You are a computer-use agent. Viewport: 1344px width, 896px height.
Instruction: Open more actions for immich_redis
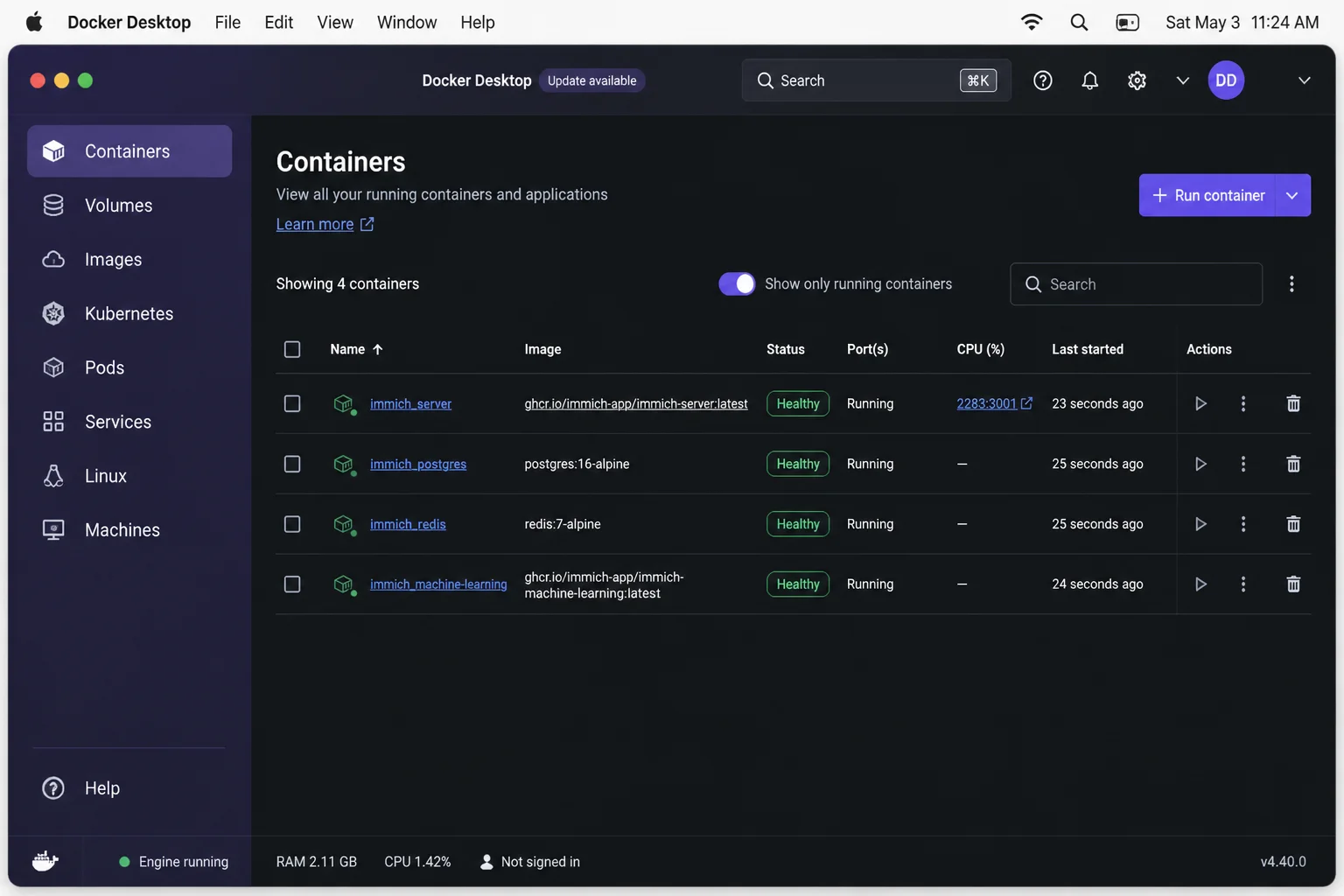[1242, 524]
